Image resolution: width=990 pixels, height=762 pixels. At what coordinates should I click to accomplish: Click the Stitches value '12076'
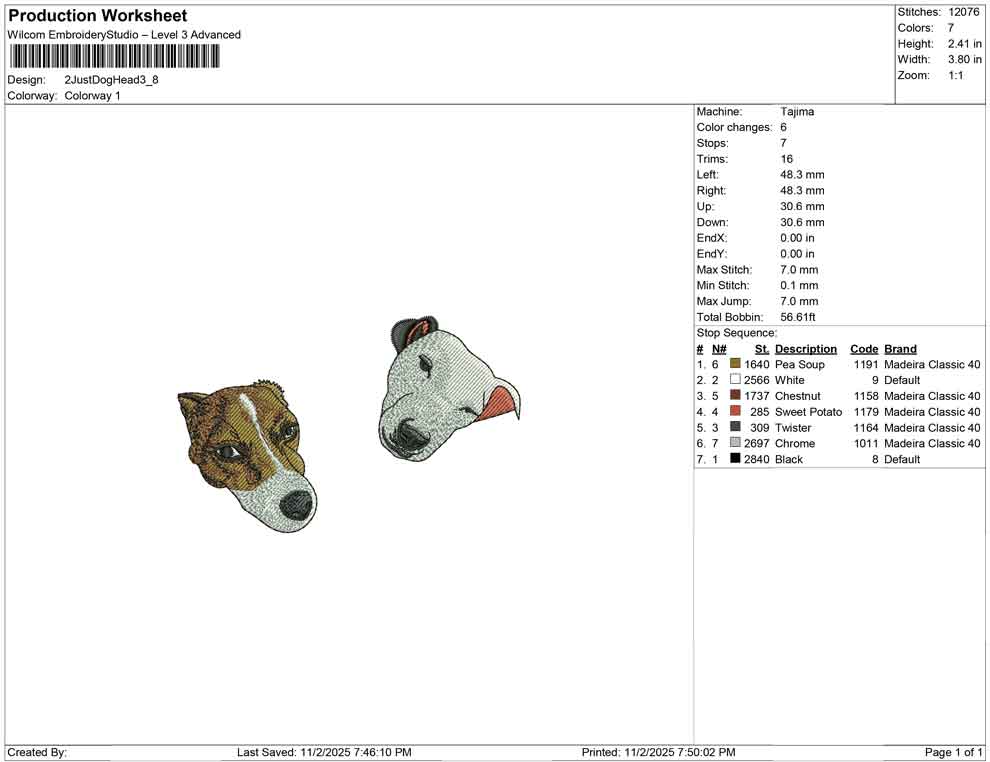(x=963, y=12)
